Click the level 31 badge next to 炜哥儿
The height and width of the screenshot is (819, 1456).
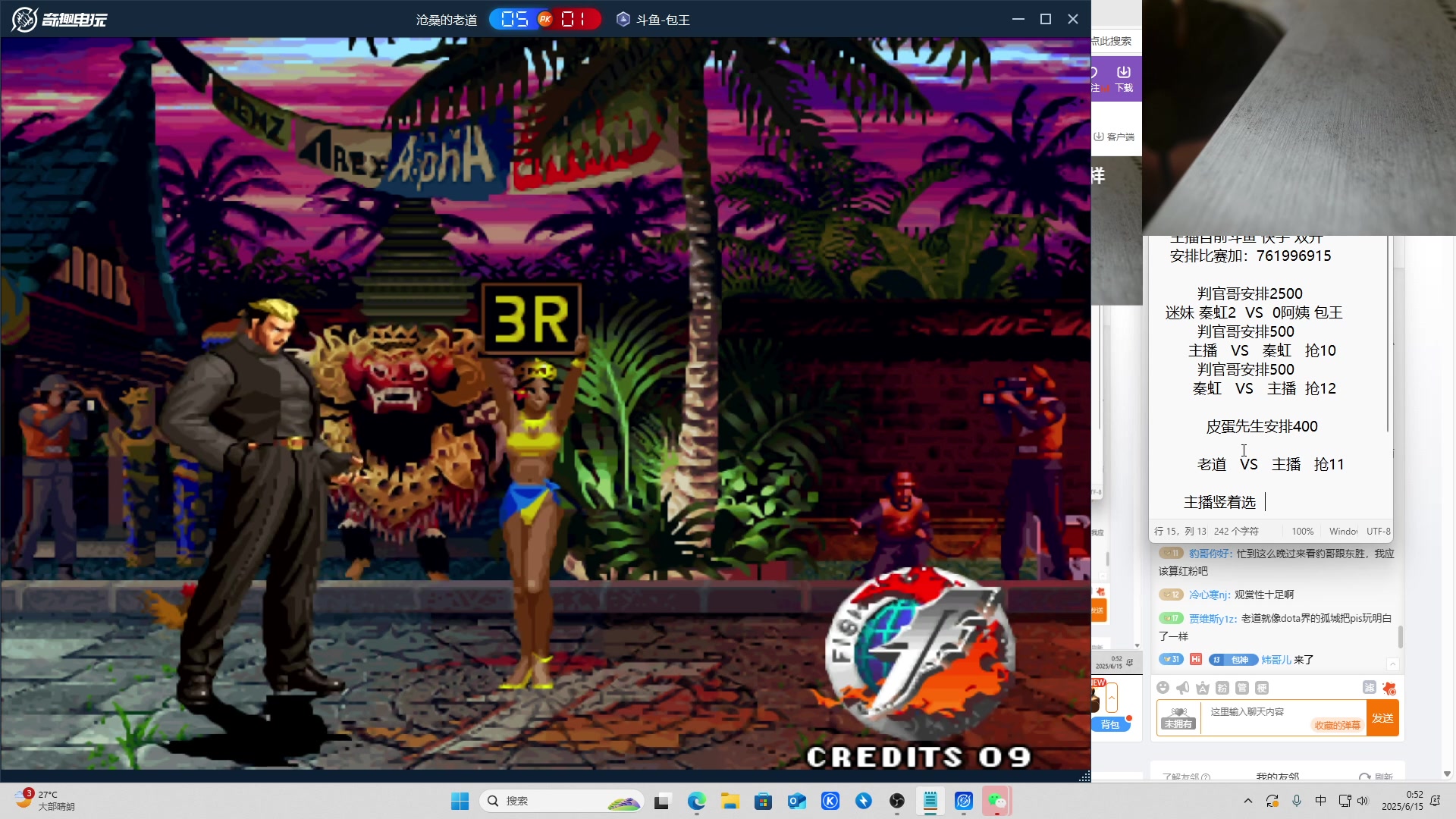click(x=1171, y=659)
